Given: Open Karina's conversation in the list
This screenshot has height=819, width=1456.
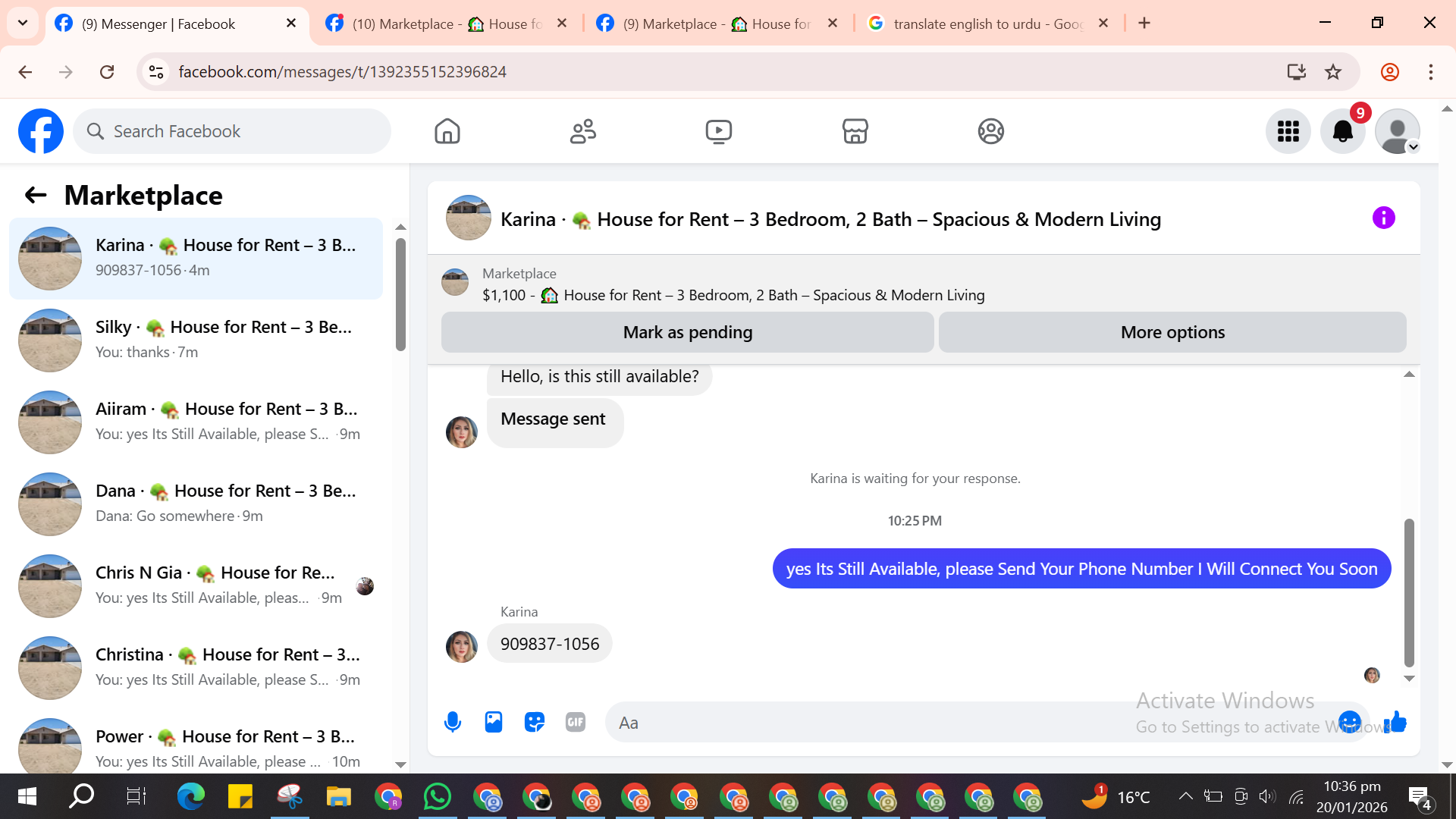Looking at the screenshot, I should pos(196,258).
